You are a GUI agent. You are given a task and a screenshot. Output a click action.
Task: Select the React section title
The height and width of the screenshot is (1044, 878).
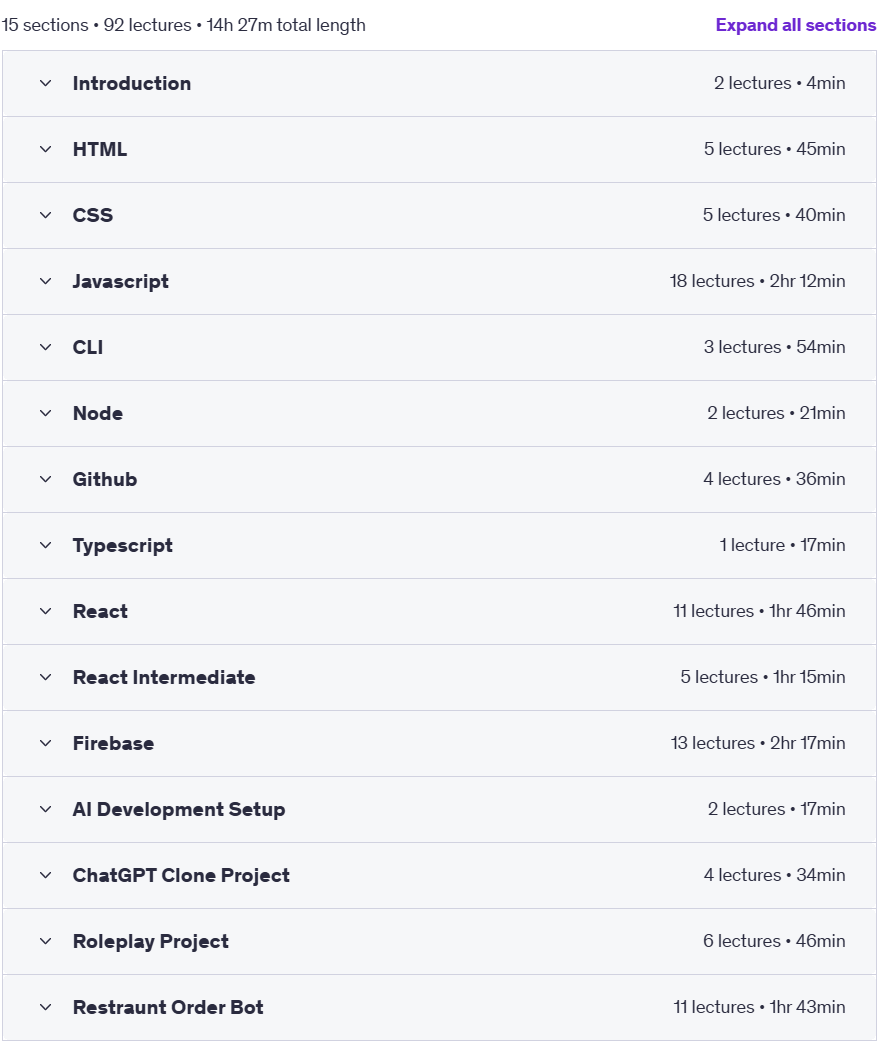(x=100, y=611)
